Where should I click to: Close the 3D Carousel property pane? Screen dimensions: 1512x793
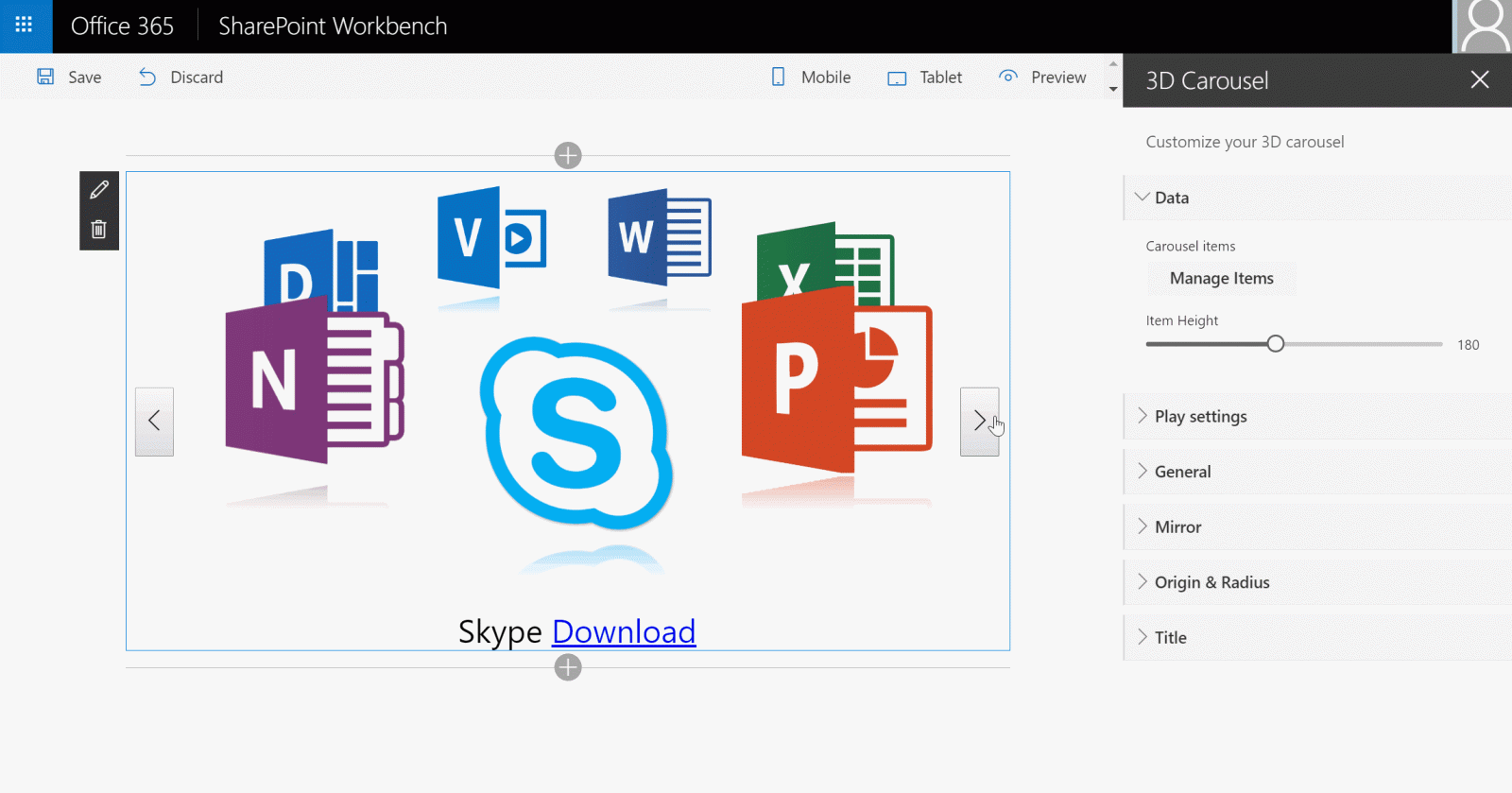tap(1480, 80)
